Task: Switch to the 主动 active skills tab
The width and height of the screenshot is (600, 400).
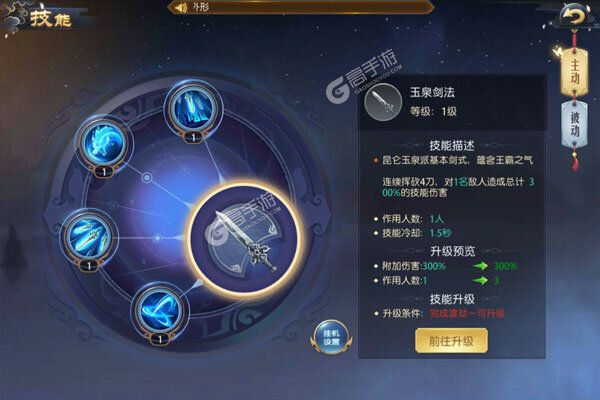Action: (x=574, y=72)
